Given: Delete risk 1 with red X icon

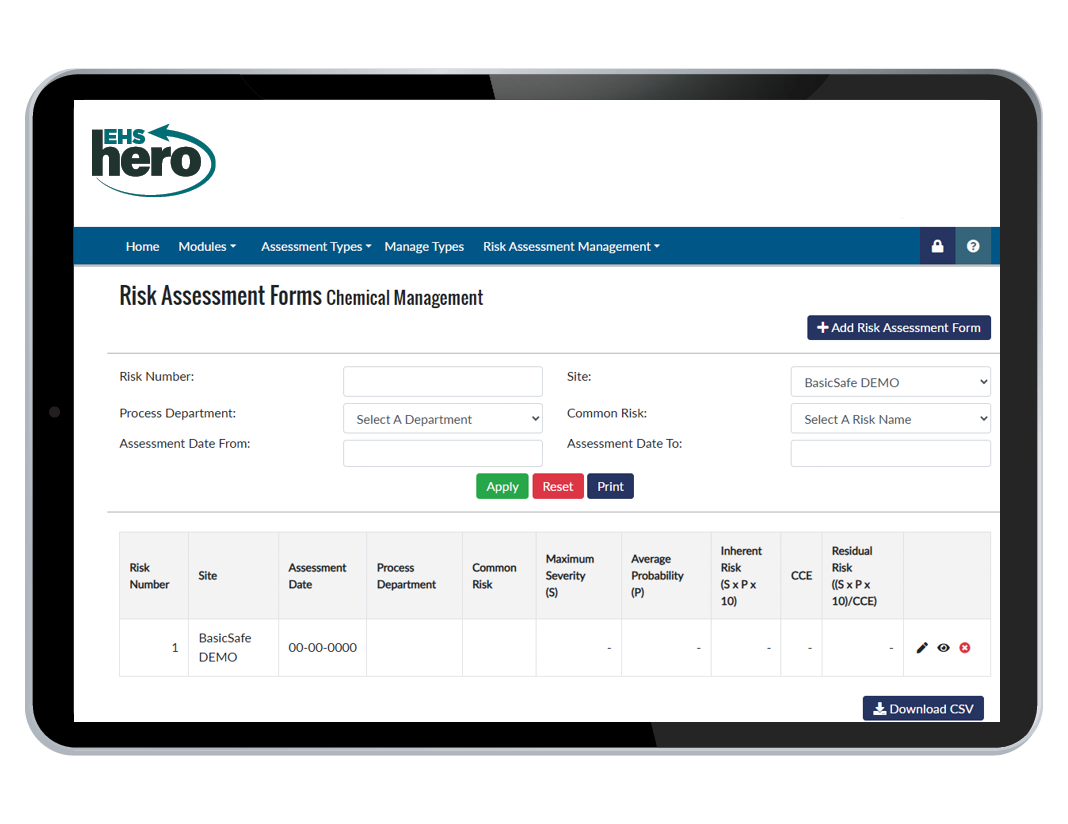Looking at the screenshot, I should (x=965, y=648).
